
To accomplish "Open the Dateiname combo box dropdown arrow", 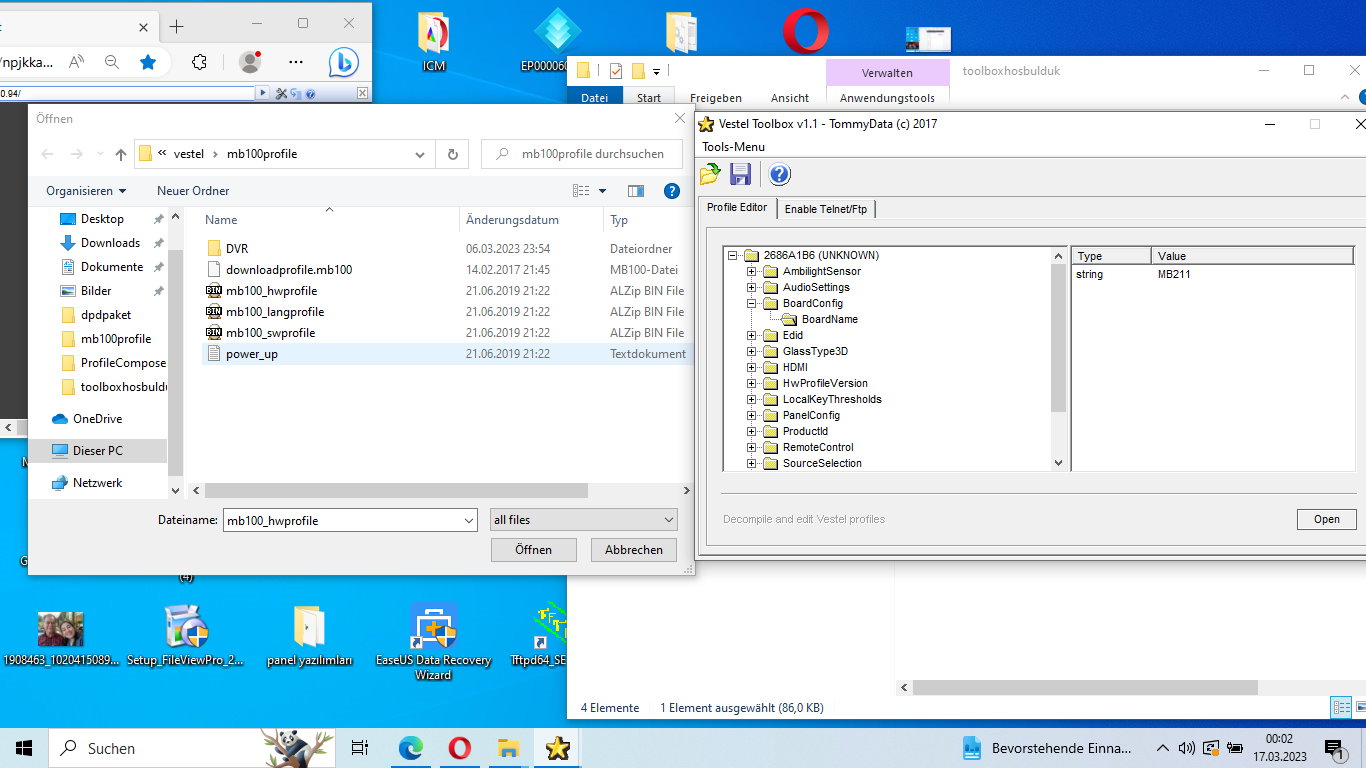I will coord(469,520).
